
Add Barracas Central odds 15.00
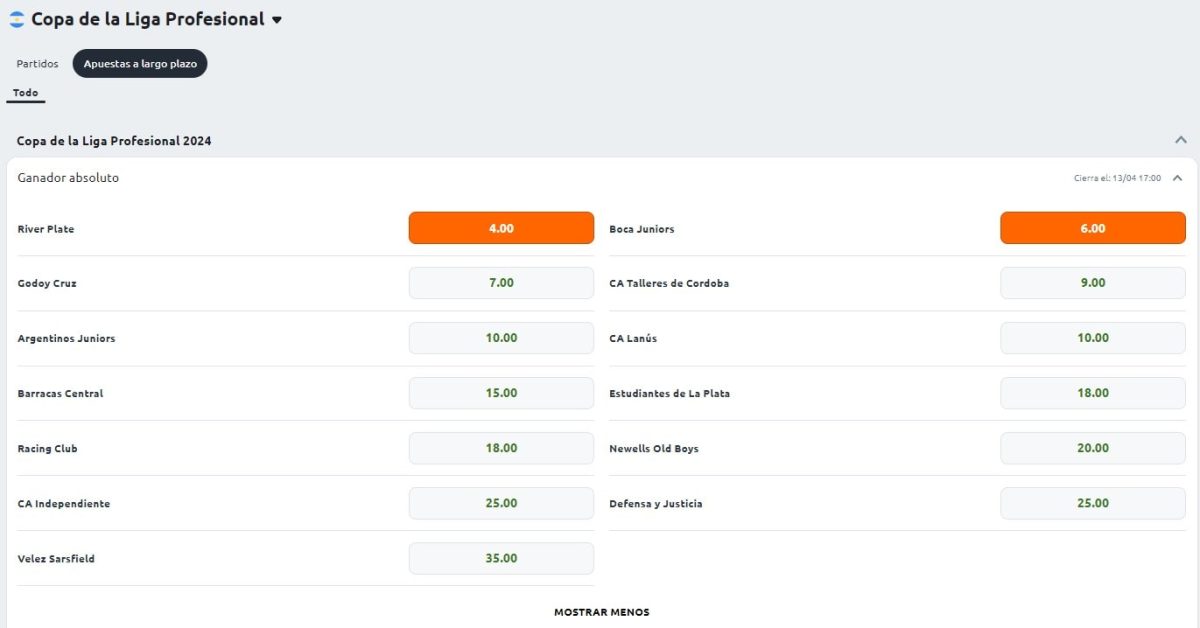(x=501, y=393)
